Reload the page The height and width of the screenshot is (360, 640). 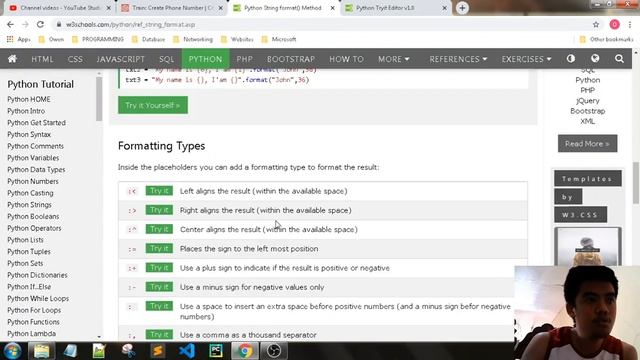40,24
